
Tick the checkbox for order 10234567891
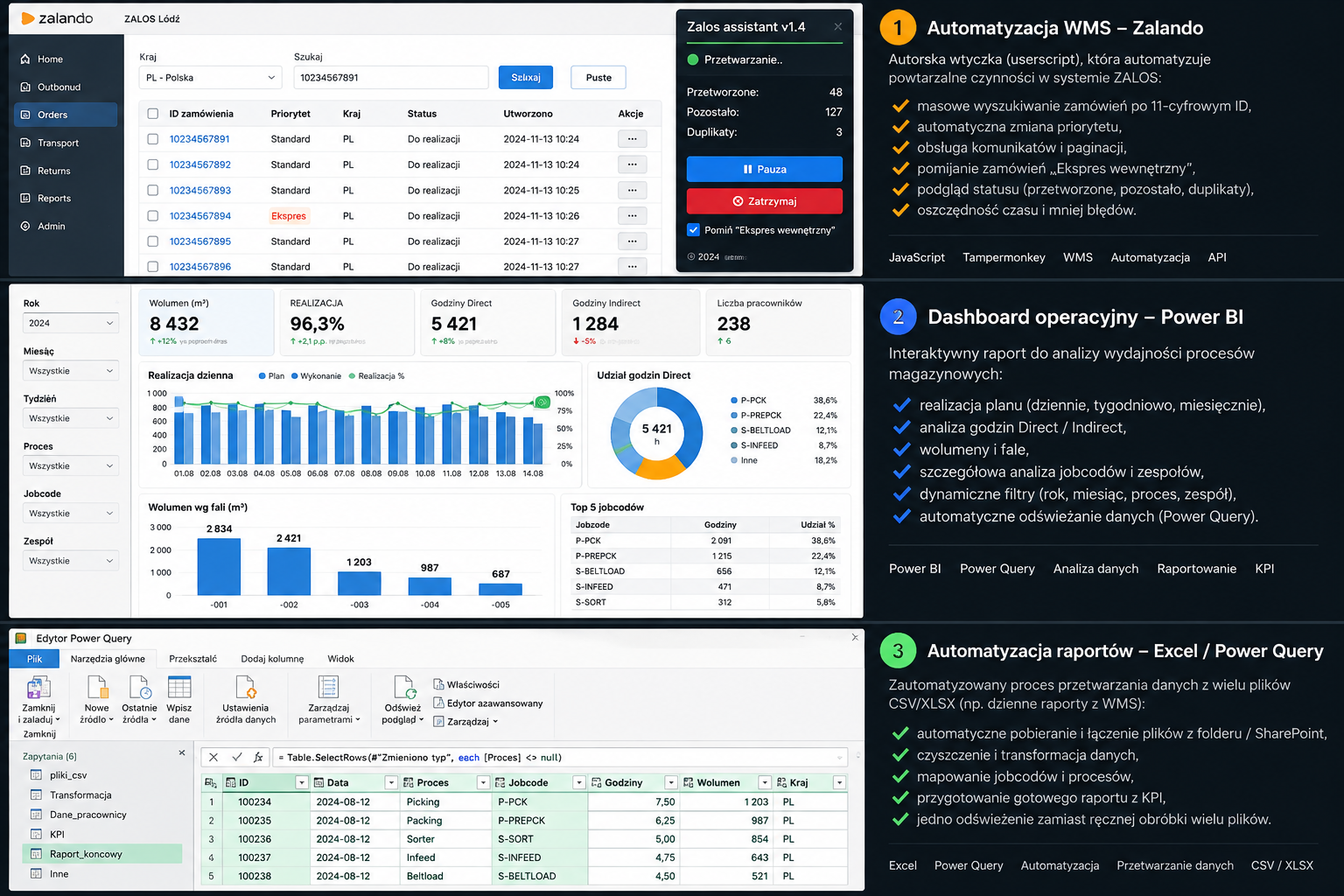tap(153, 139)
